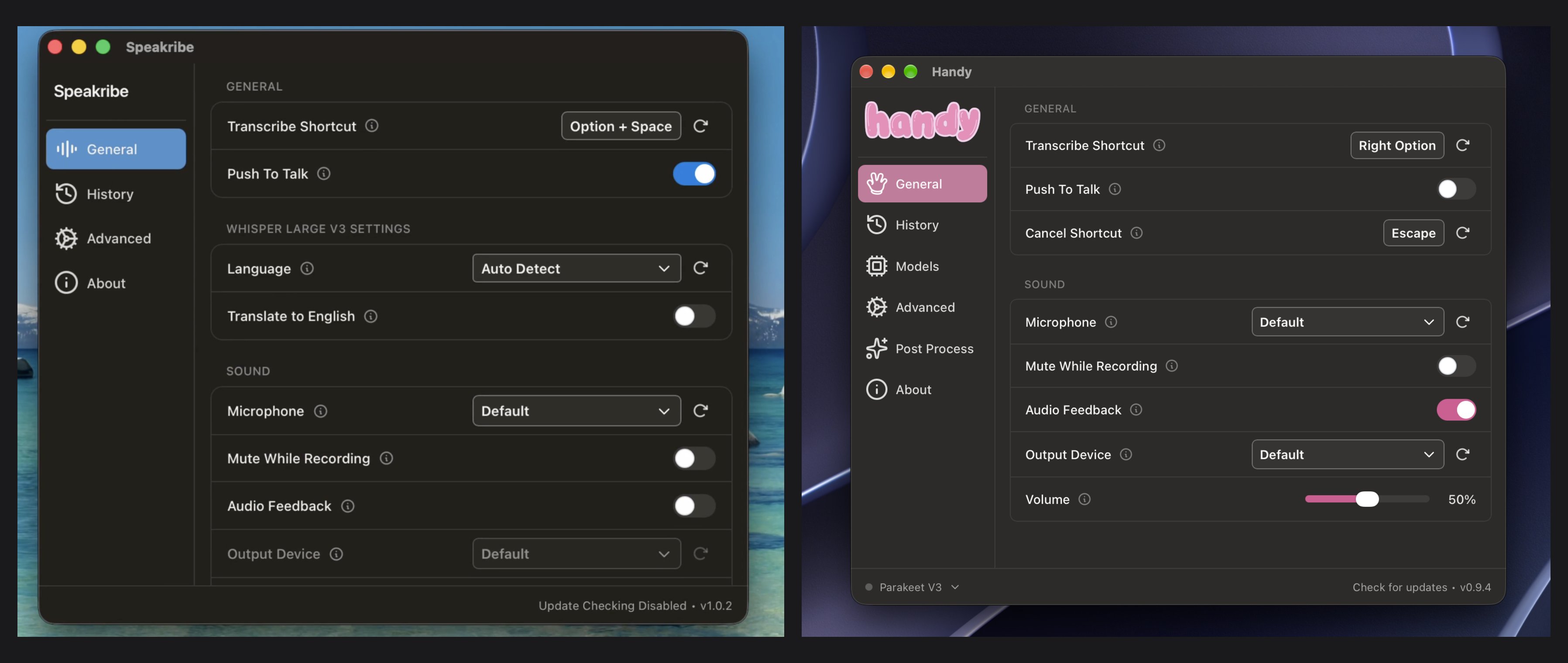This screenshot has height=663, width=1568.
Task: Show Audio Feedback info in Handy
Action: pos(1136,409)
